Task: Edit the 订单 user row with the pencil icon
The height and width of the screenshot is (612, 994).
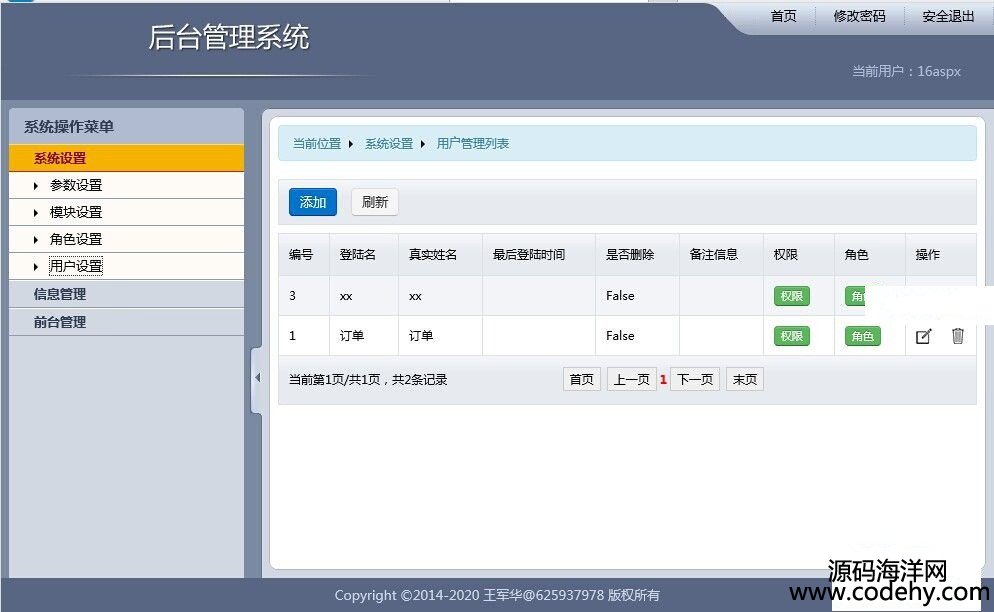Action: tap(924, 336)
